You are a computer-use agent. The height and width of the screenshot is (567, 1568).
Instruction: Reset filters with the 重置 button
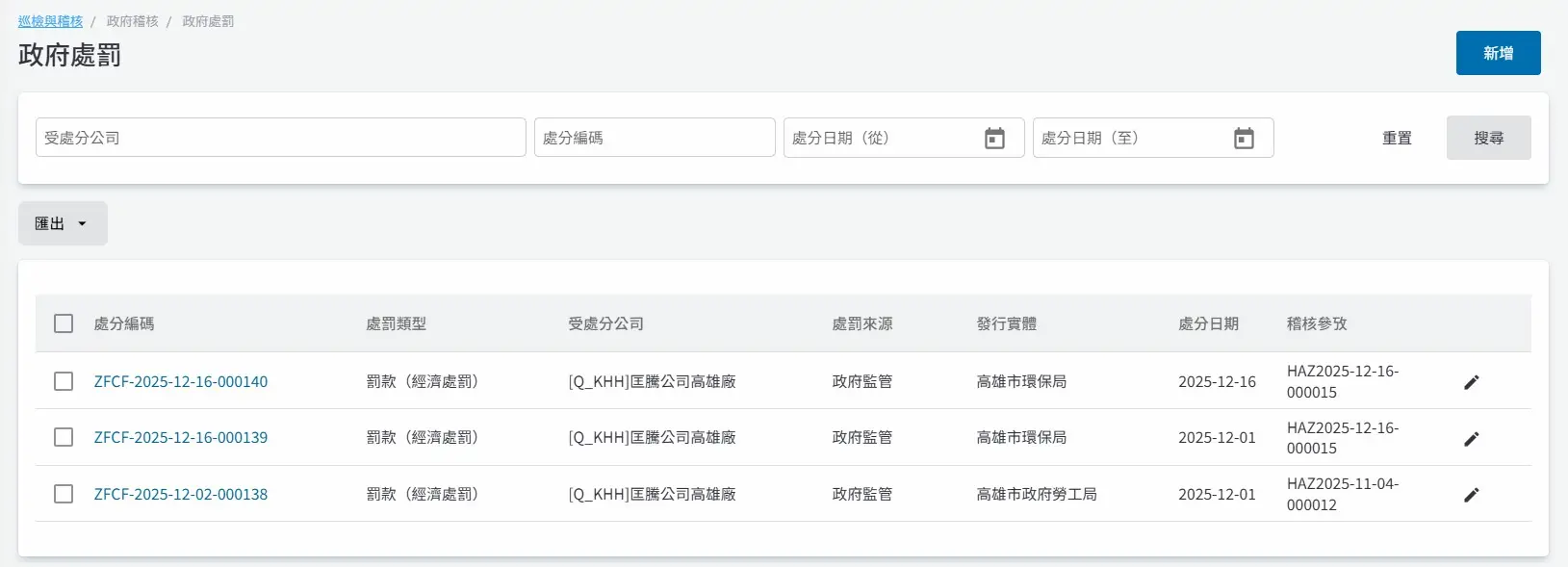tap(1397, 138)
